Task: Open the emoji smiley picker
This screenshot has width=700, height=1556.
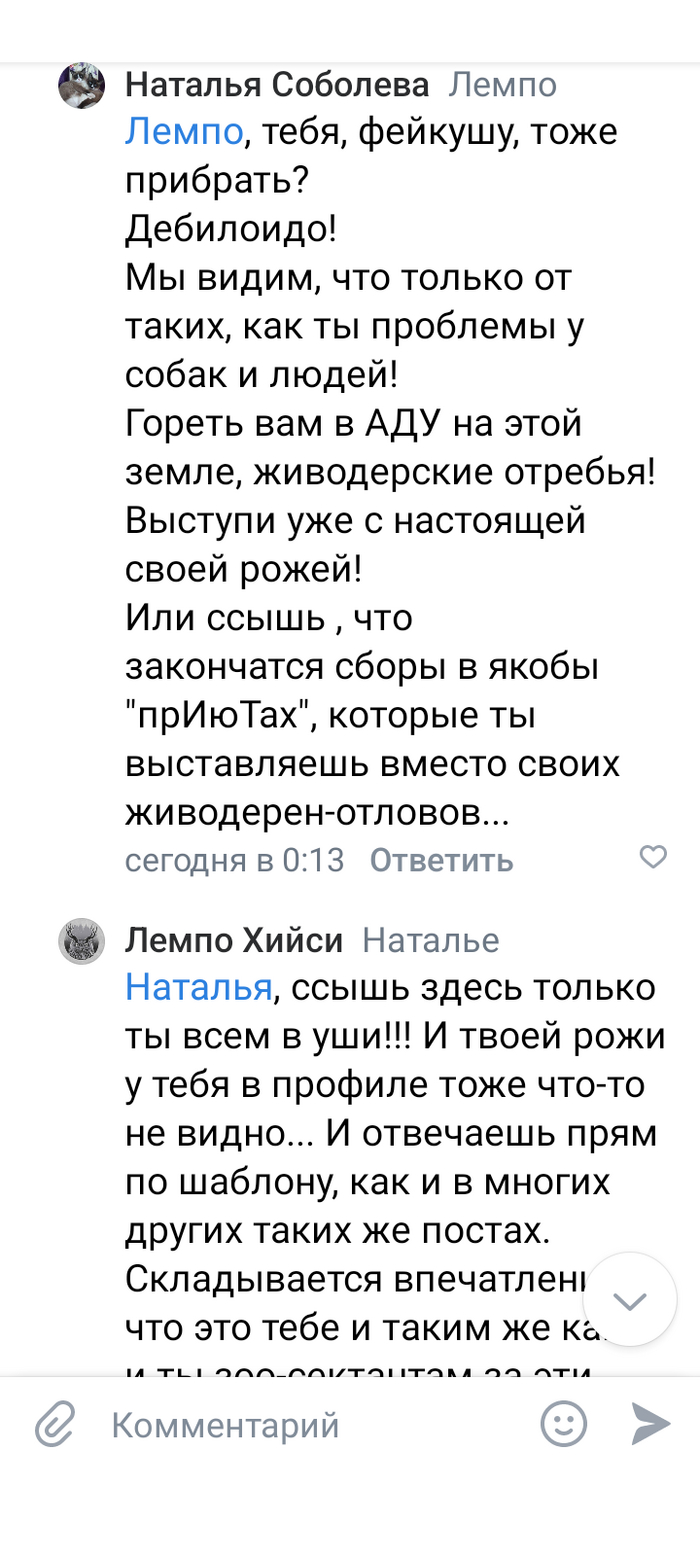Action: [563, 1423]
